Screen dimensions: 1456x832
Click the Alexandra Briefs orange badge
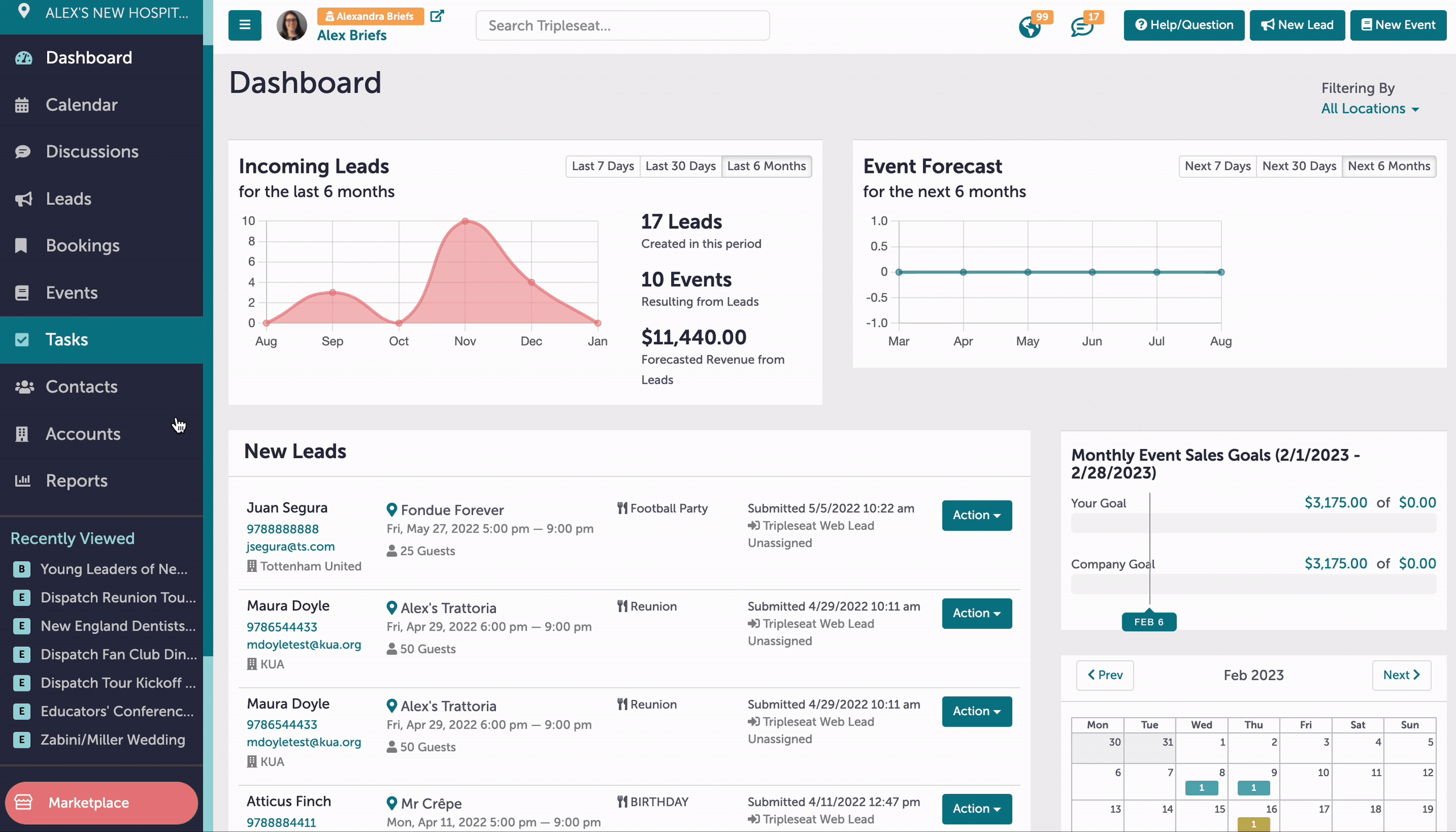coord(371,17)
